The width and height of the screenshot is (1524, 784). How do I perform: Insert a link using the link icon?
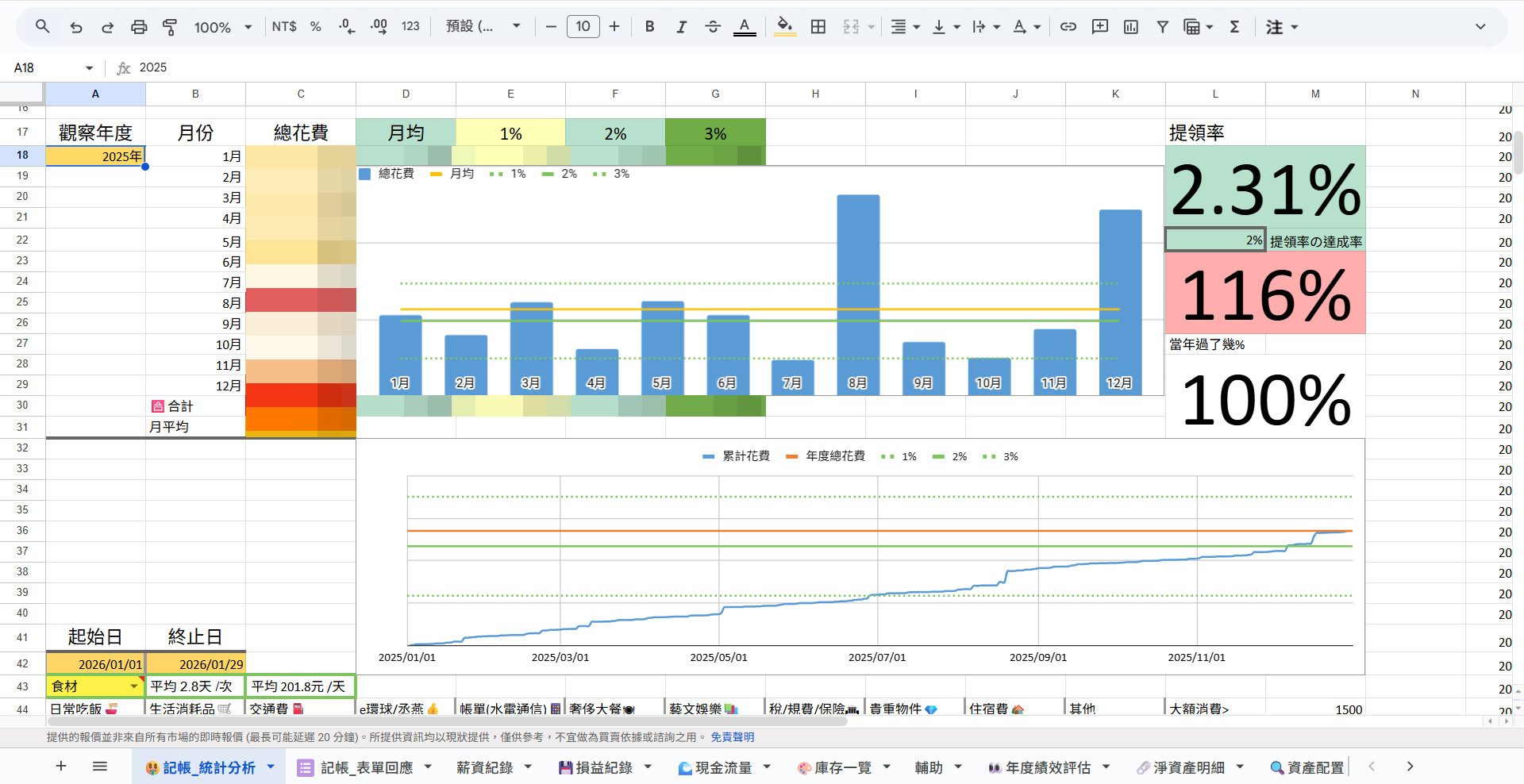tap(1068, 27)
